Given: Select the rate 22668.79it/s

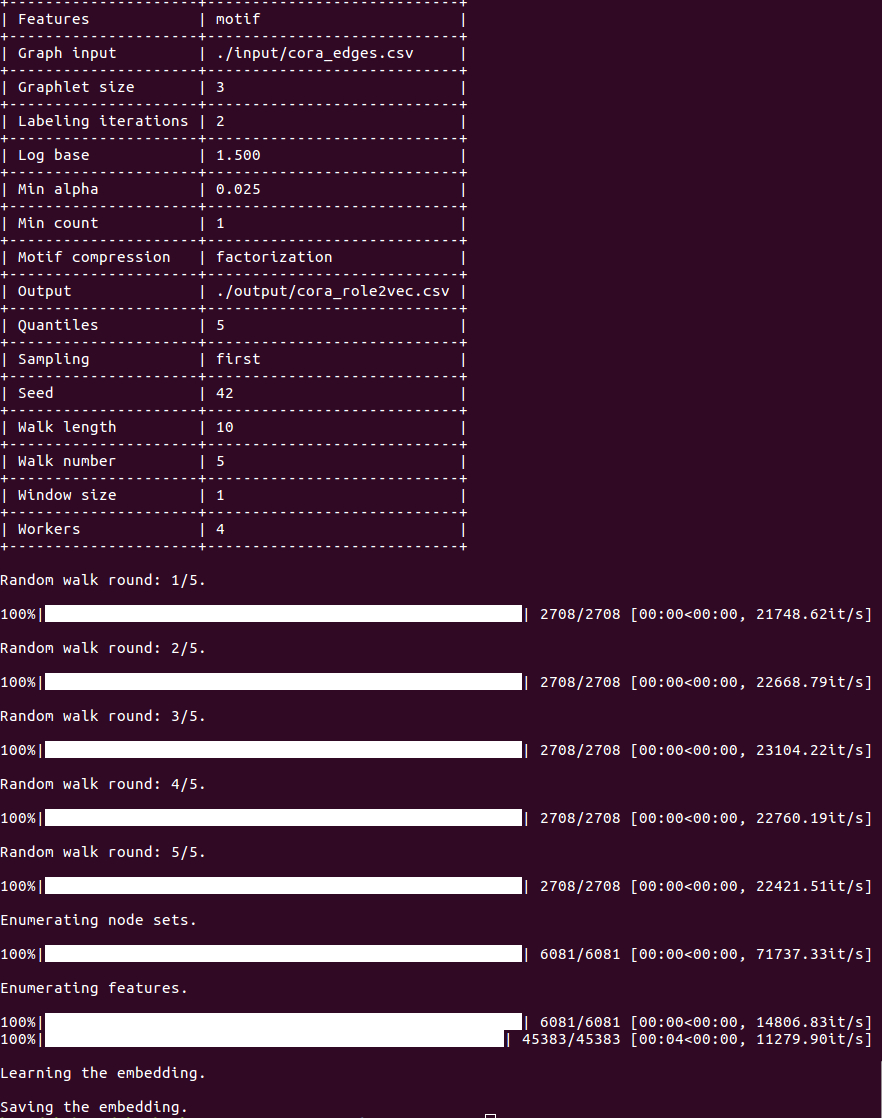Looking at the screenshot, I should 810,682.
